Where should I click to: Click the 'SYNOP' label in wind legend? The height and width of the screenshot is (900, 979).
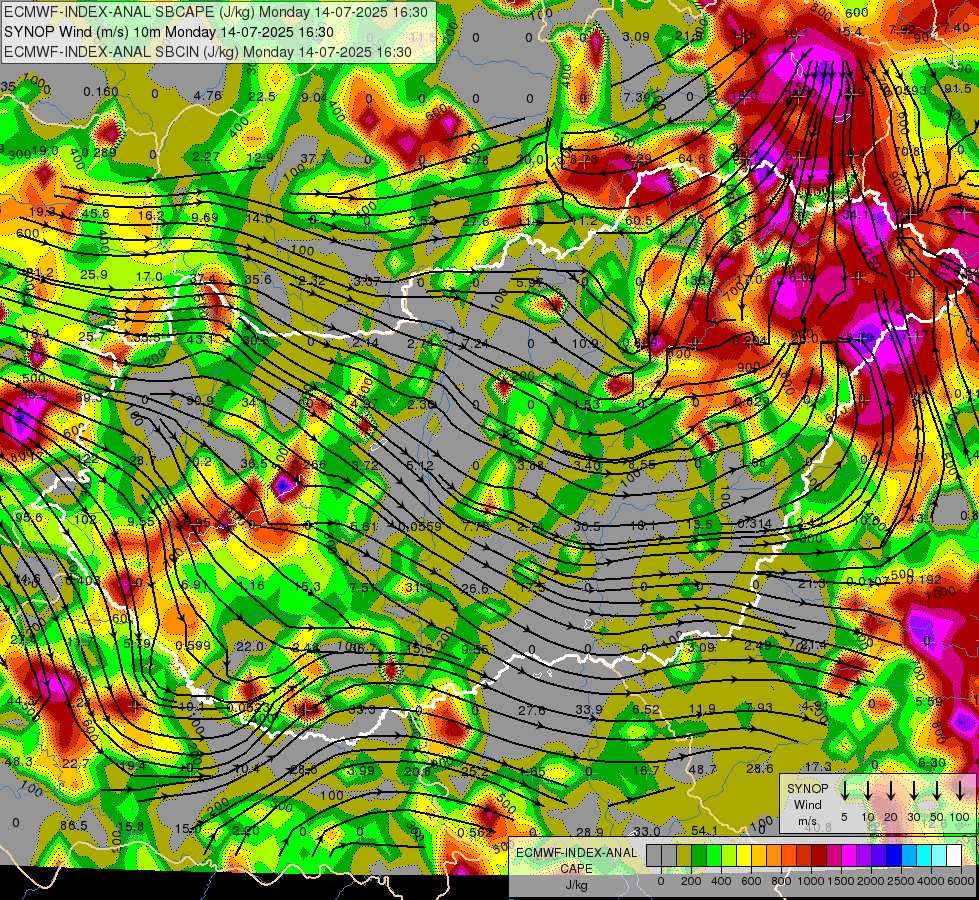coord(807,789)
